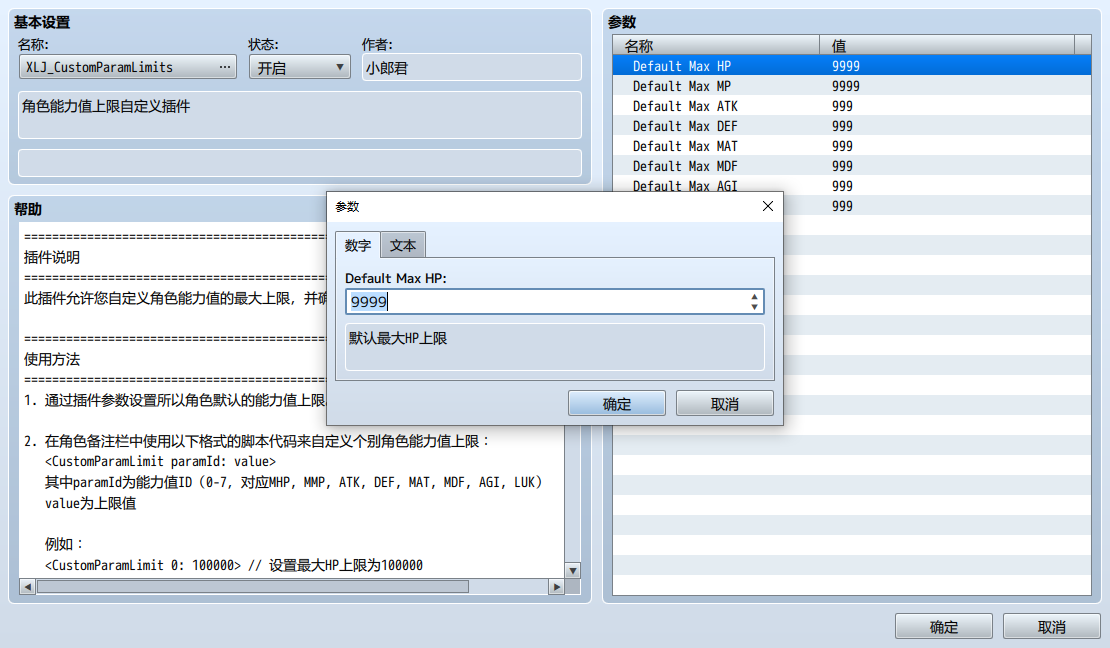Viewport: 1110px width, 648px height.
Task: Select the Default Max ATK row
Action: click(852, 106)
